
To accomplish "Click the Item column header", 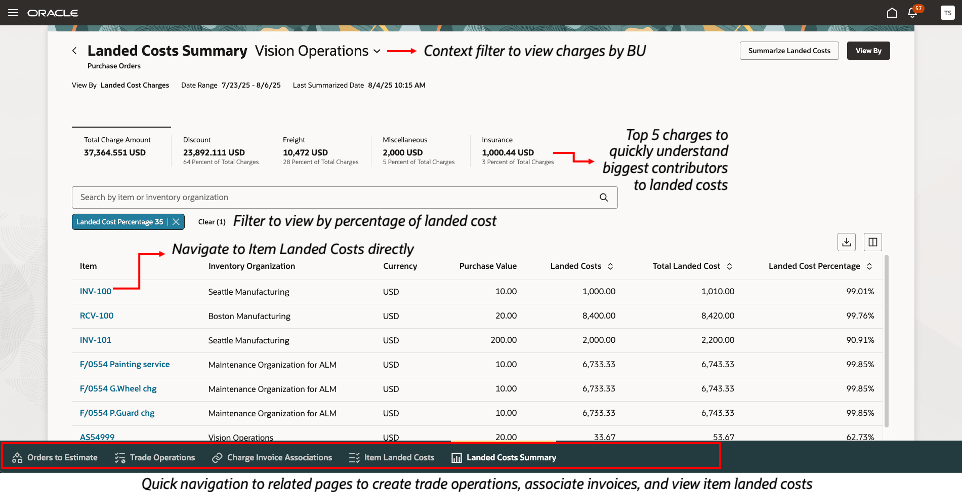I will point(88,266).
